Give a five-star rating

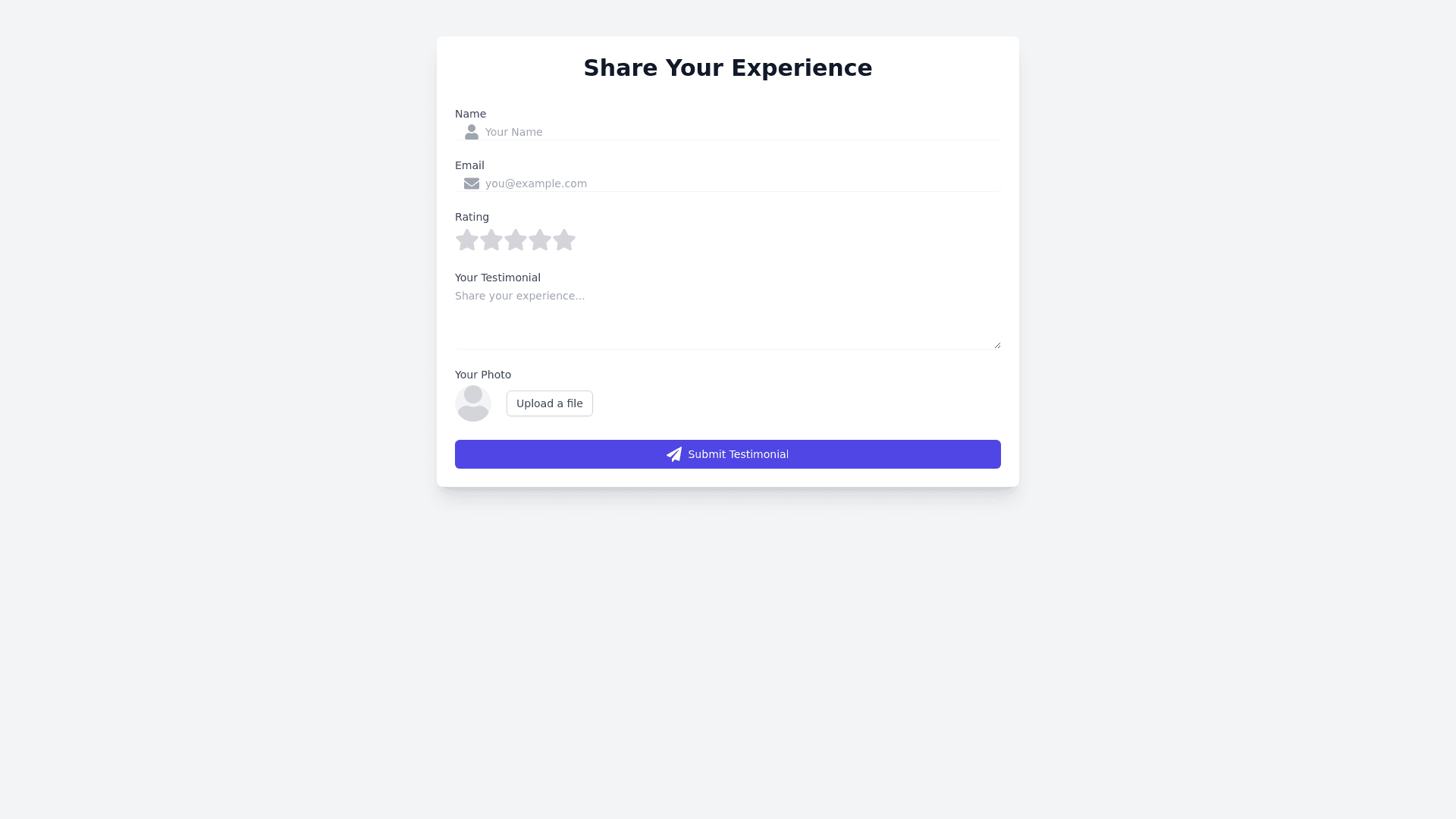pyautogui.click(x=564, y=240)
